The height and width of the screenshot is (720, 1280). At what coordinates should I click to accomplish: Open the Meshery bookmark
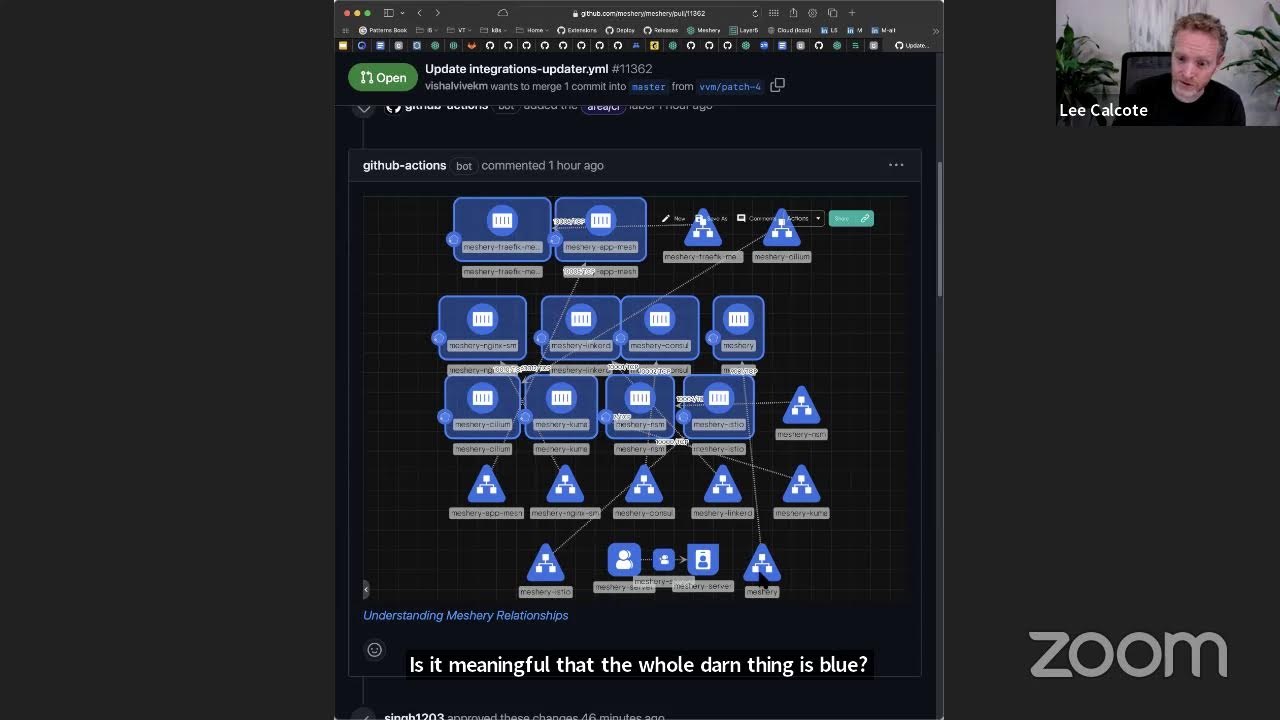coord(704,30)
